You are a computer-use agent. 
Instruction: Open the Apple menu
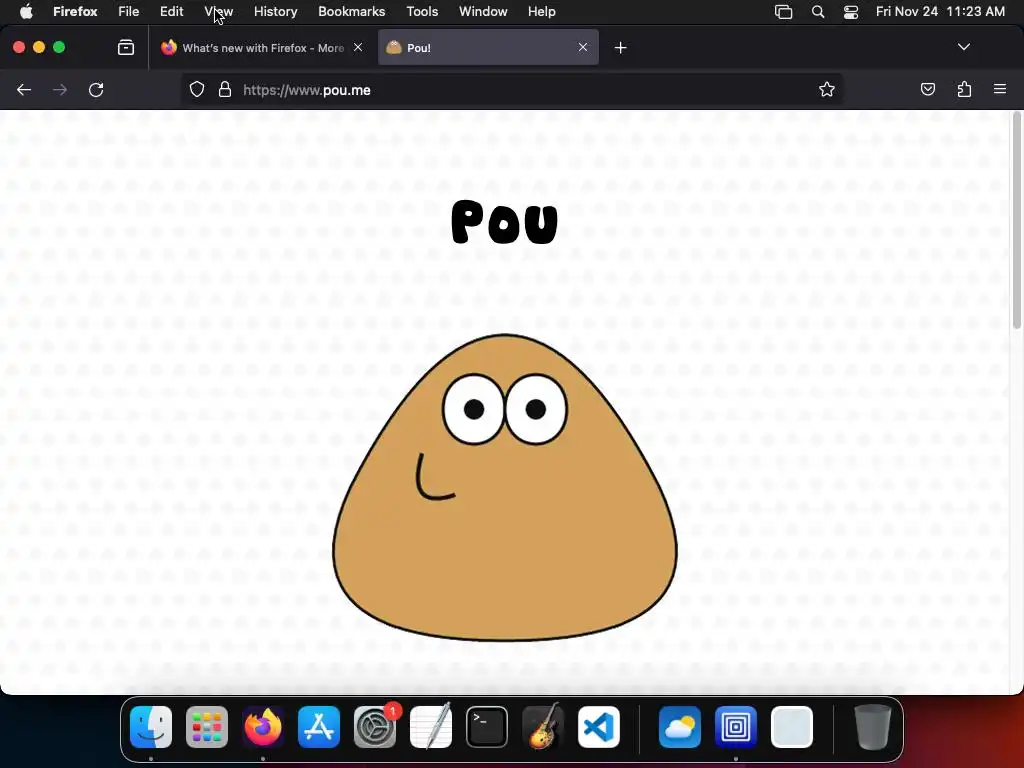26,11
